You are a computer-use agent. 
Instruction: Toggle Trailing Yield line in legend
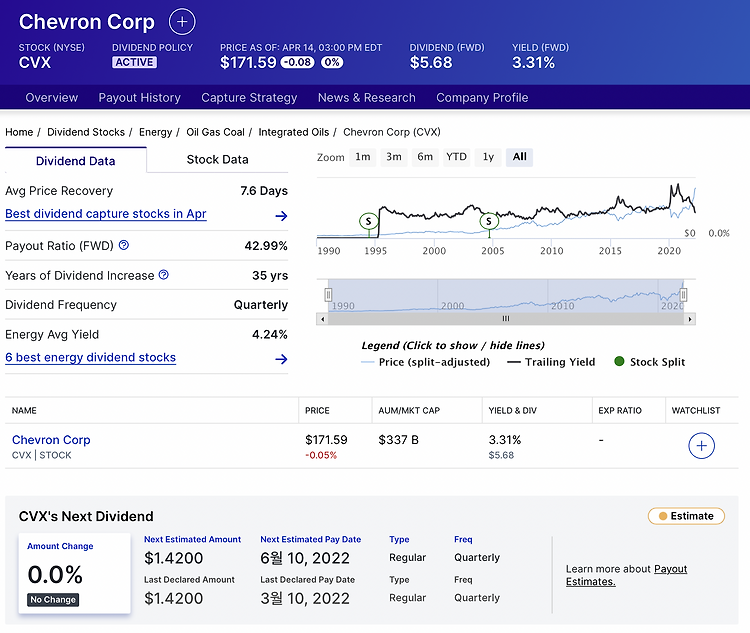(551, 362)
